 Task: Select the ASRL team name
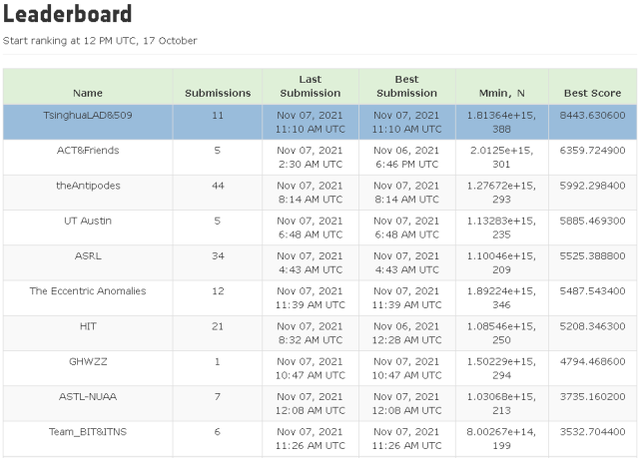(88, 255)
